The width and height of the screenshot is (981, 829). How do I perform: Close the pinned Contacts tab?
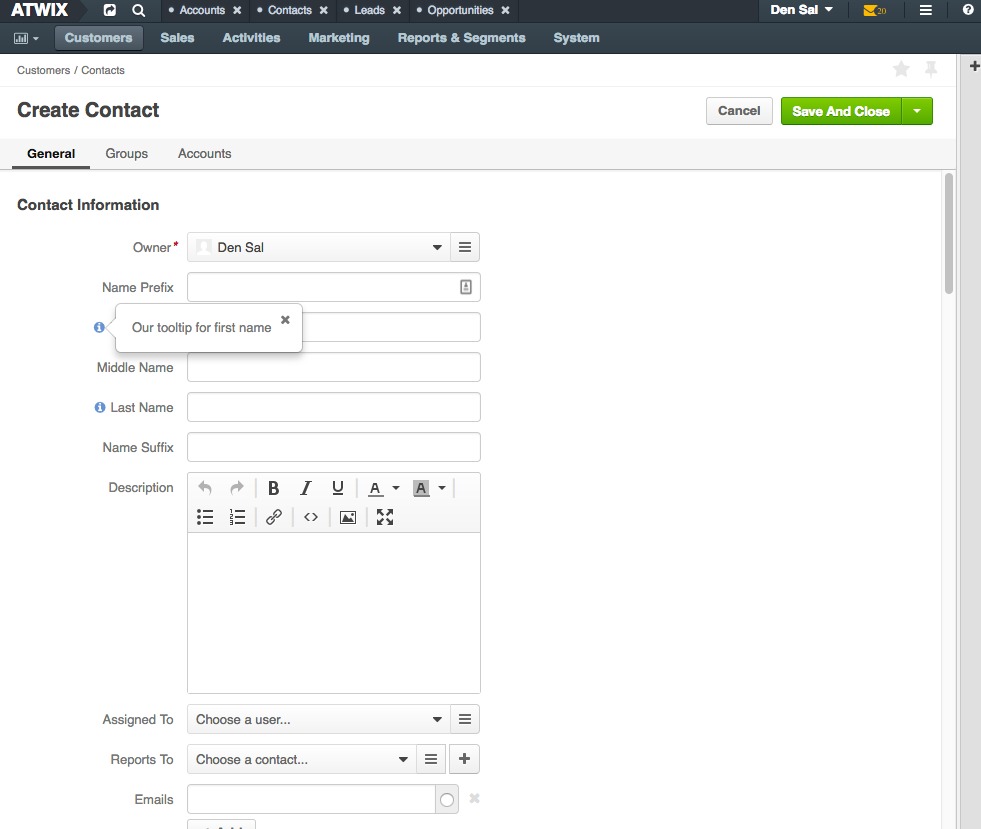click(323, 10)
